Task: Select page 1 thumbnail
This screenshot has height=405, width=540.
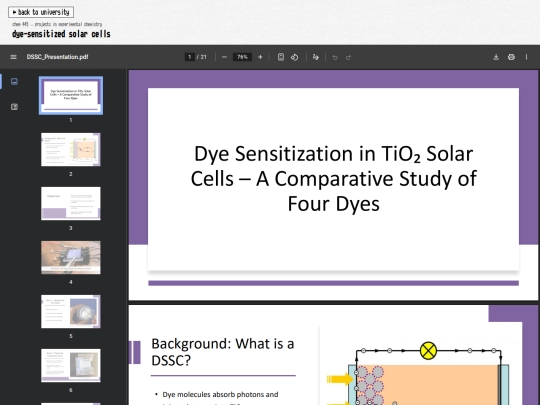Action: coord(71,95)
